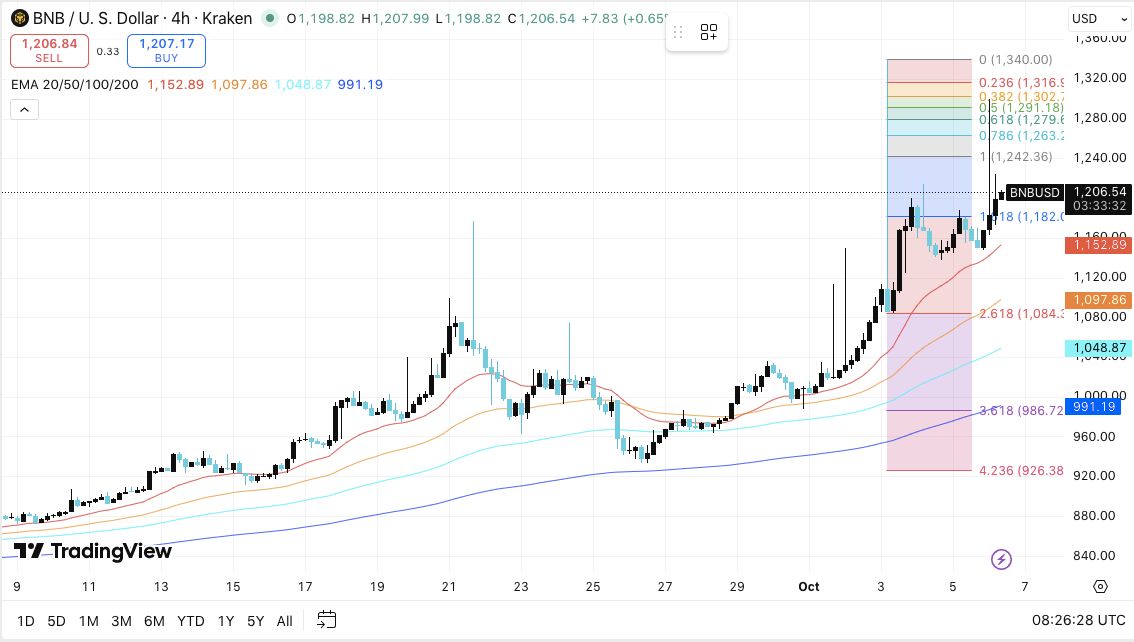Click the red 1,152.89 EMA price label

[x=1100, y=244]
